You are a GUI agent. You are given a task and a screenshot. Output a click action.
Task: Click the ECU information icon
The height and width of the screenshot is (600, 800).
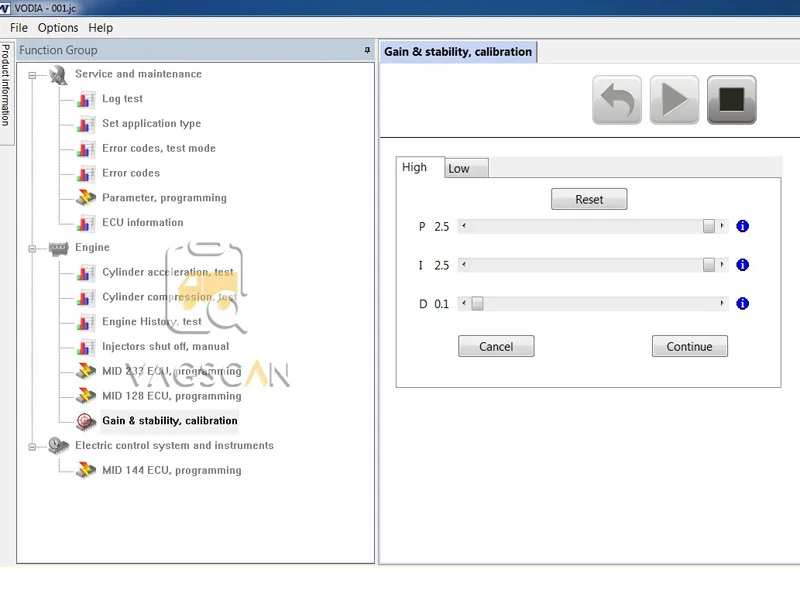click(x=86, y=223)
